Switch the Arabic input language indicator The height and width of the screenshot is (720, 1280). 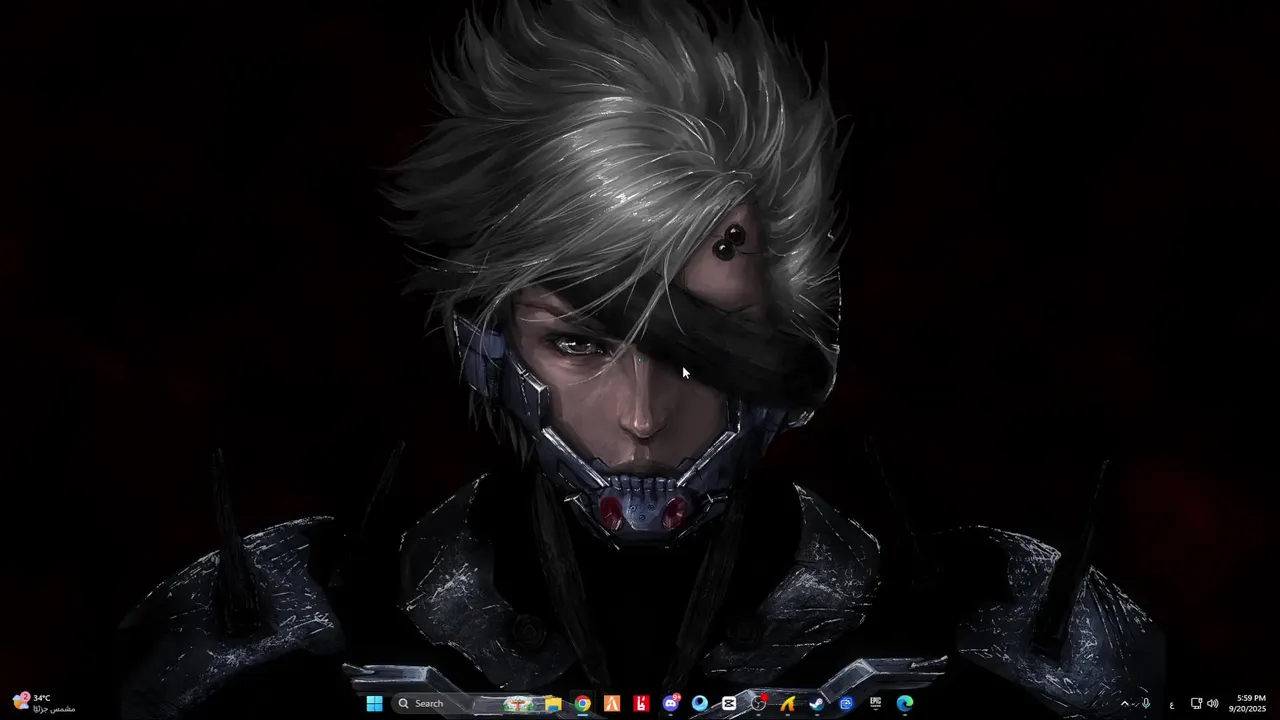tap(1171, 704)
